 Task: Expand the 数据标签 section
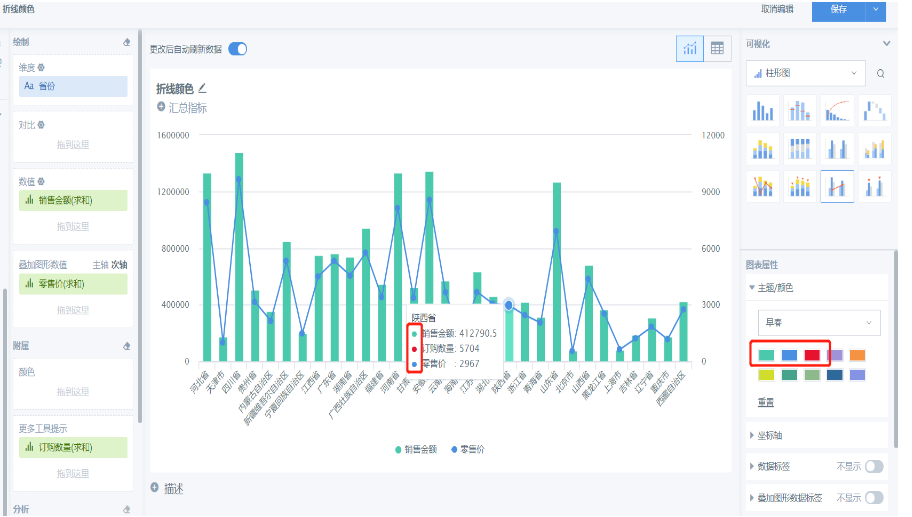pyautogui.click(x=751, y=466)
